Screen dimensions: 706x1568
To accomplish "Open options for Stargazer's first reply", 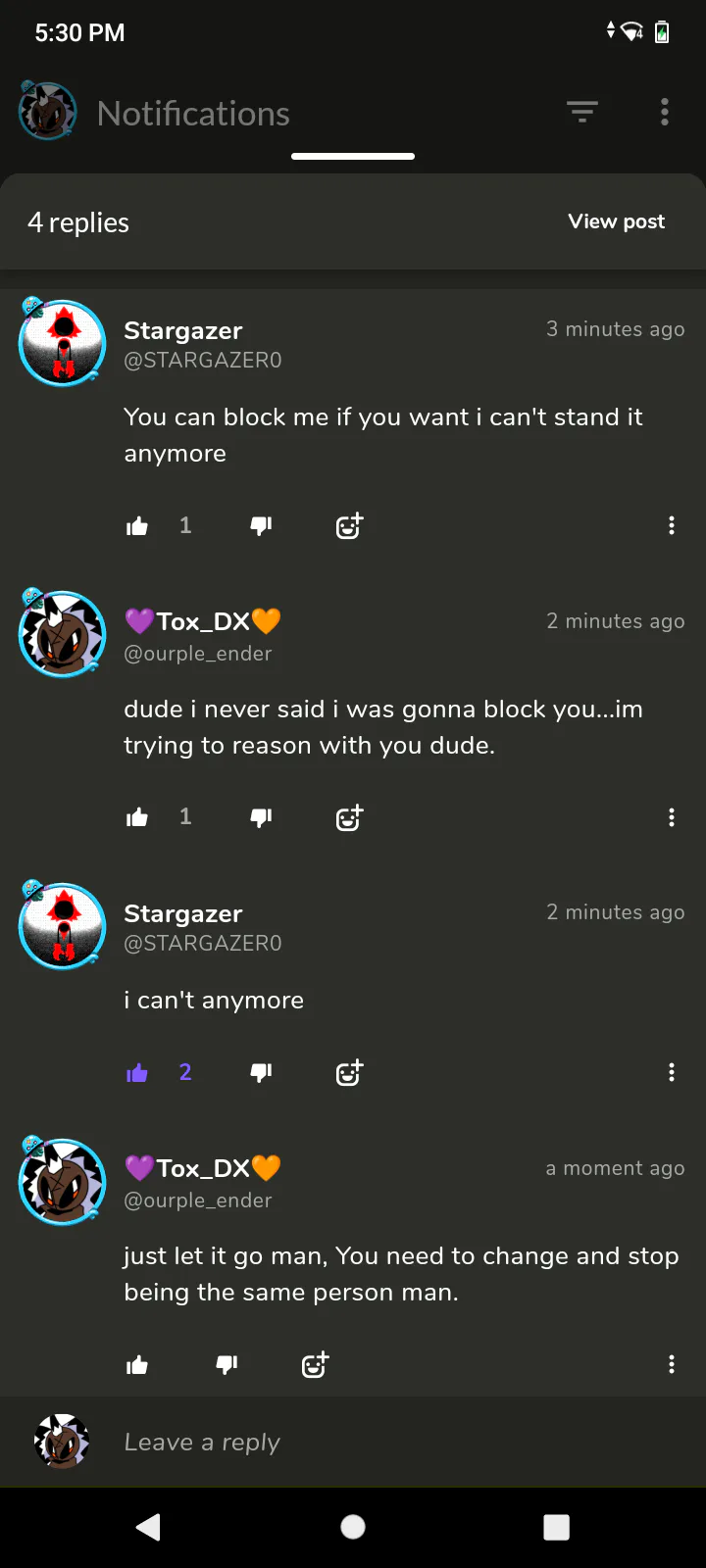I will coord(672,526).
